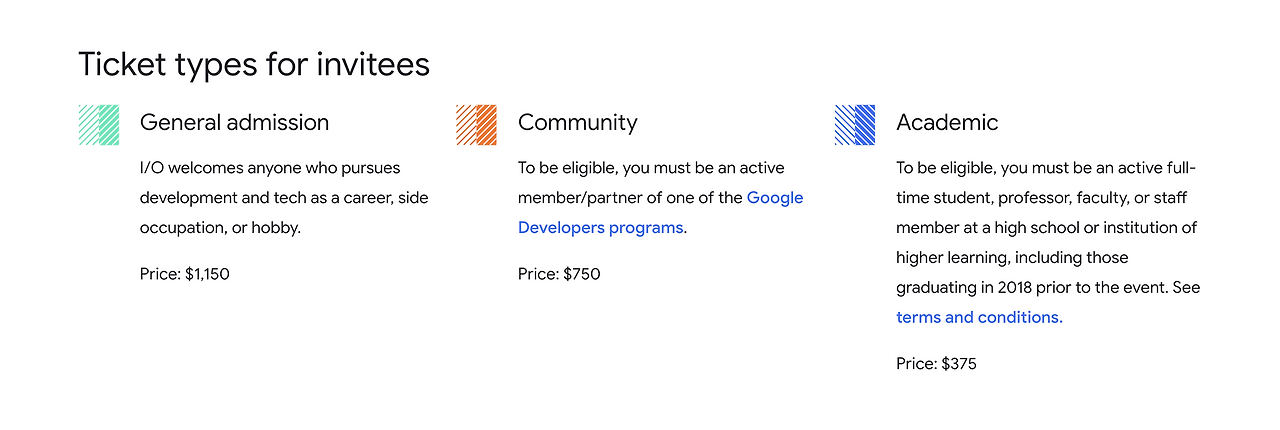Screen dimensions: 1280x430
Task: Click the green striped General admission icon
Action: click(99, 125)
